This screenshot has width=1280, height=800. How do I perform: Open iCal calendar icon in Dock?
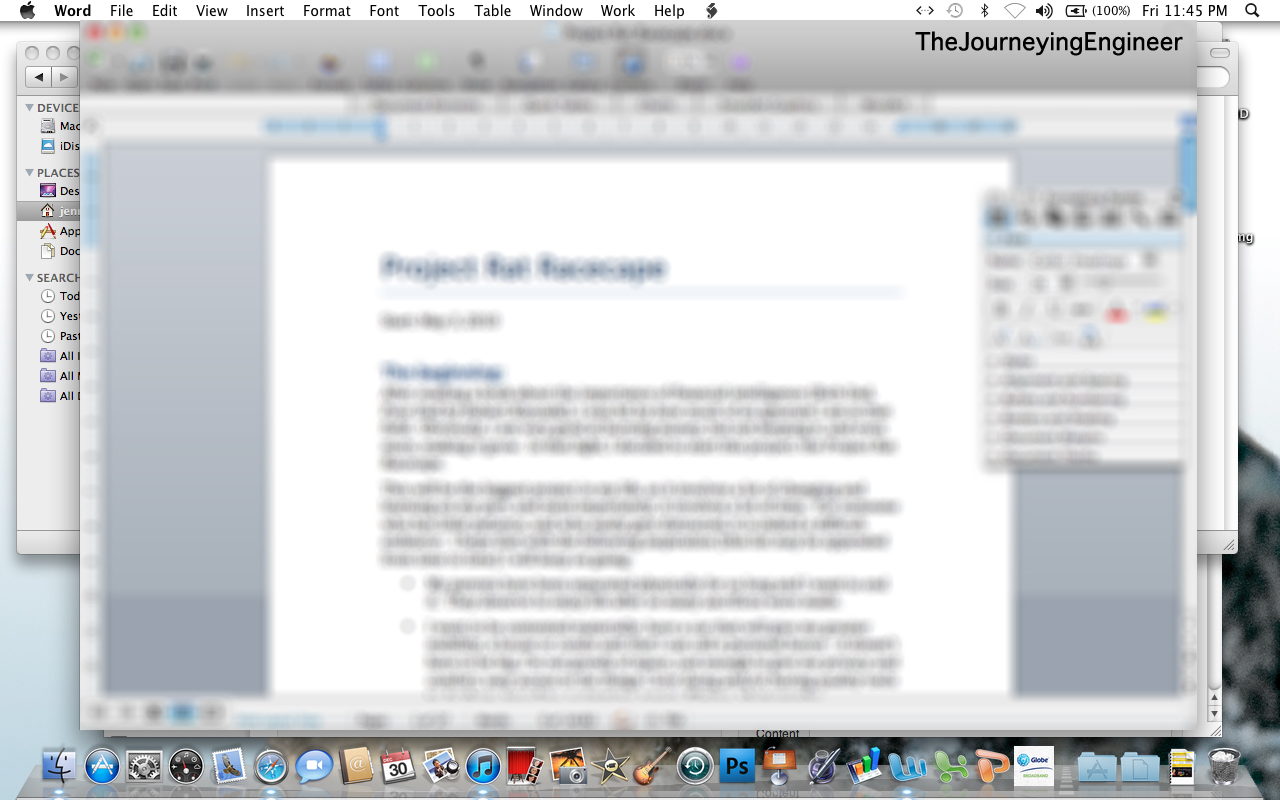398,768
